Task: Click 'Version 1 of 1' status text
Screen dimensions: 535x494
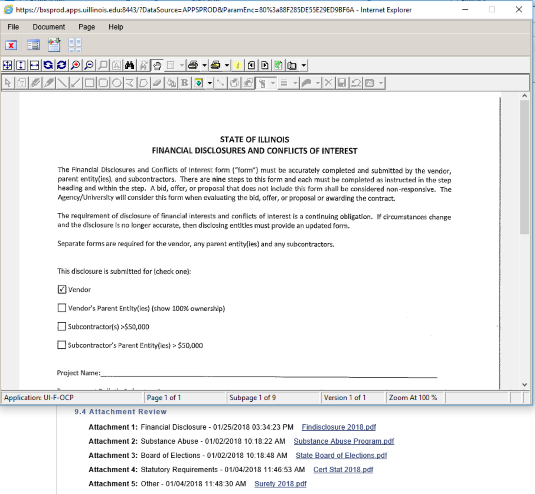Action: coord(345,398)
